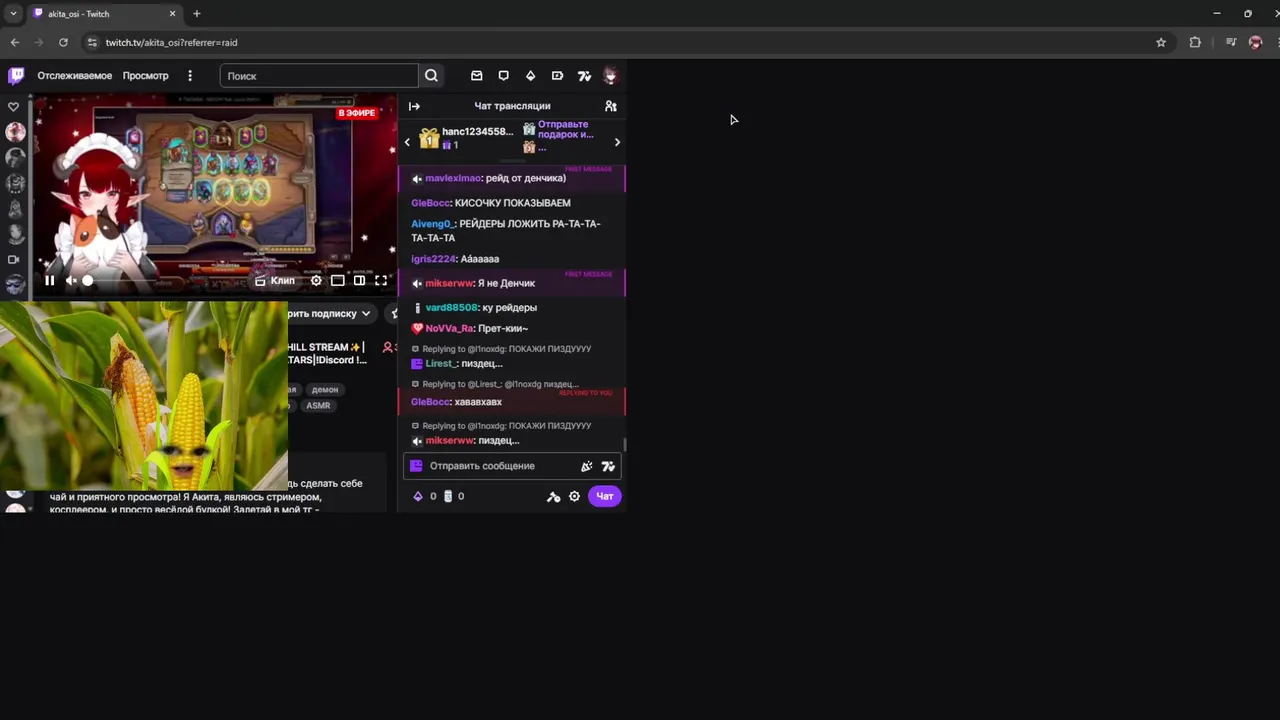
Task: Open NoVVa_Ra user name in chat
Action: (x=449, y=329)
